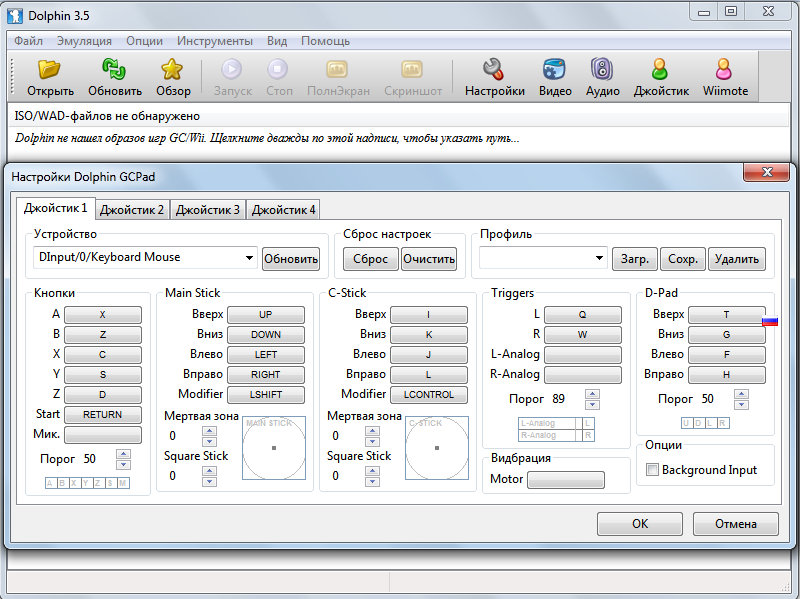Switch to the Джойстик 4 tab
Image resolution: width=800 pixels, height=599 pixels.
point(284,210)
